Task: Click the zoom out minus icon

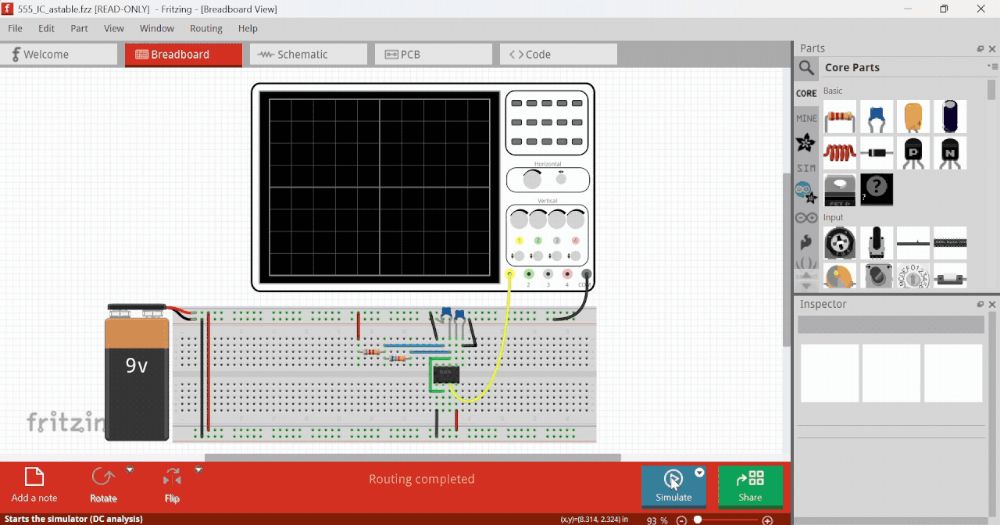Action: (x=681, y=521)
